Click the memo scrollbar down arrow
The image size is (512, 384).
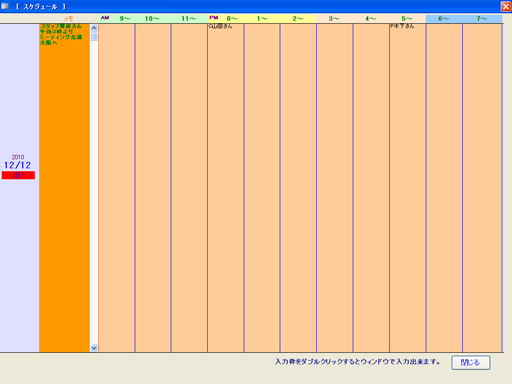coord(94,348)
